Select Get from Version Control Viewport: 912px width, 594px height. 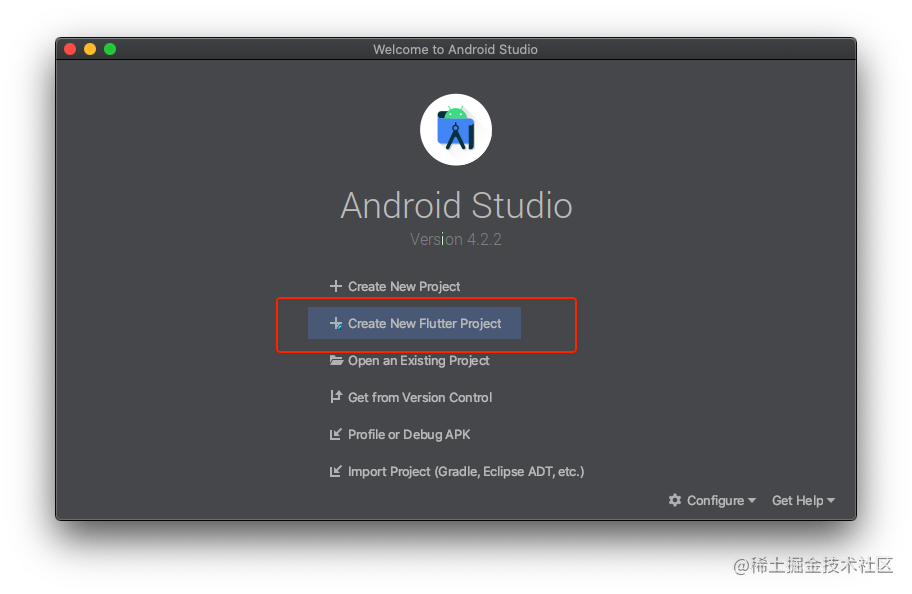click(x=420, y=397)
